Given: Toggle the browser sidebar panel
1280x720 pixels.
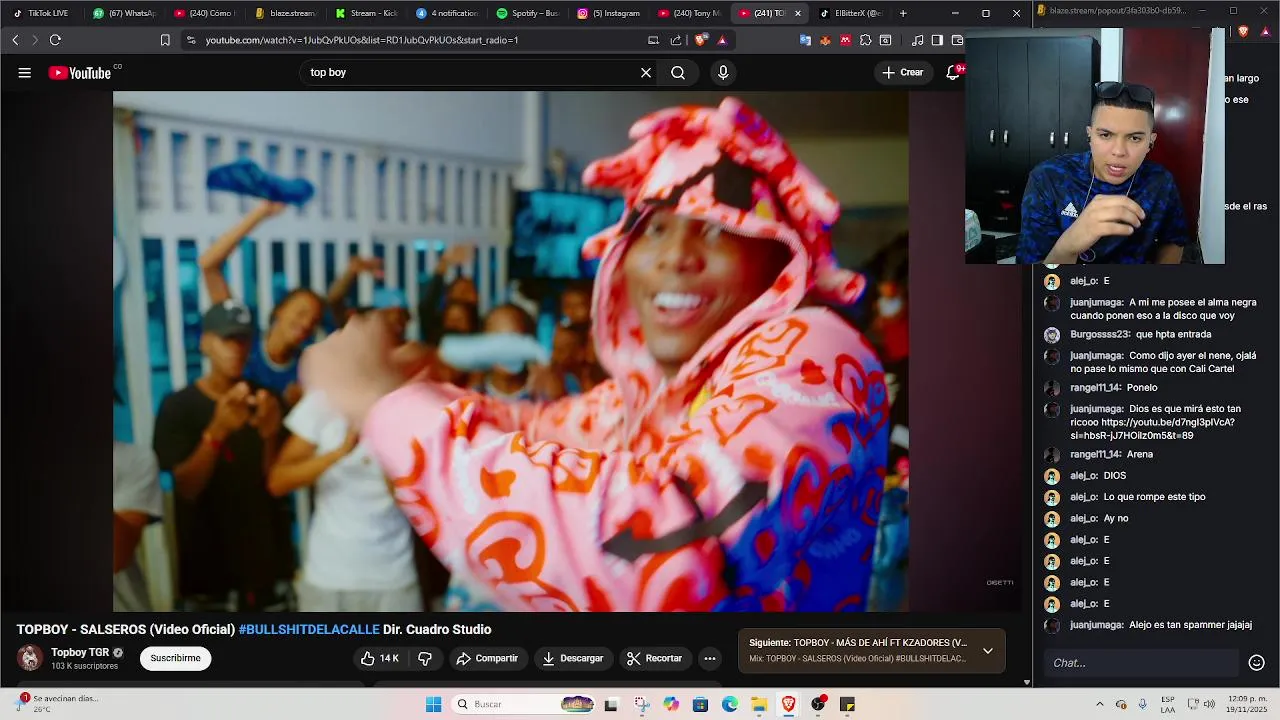Looking at the screenshot, I should [x=937, y=40].
